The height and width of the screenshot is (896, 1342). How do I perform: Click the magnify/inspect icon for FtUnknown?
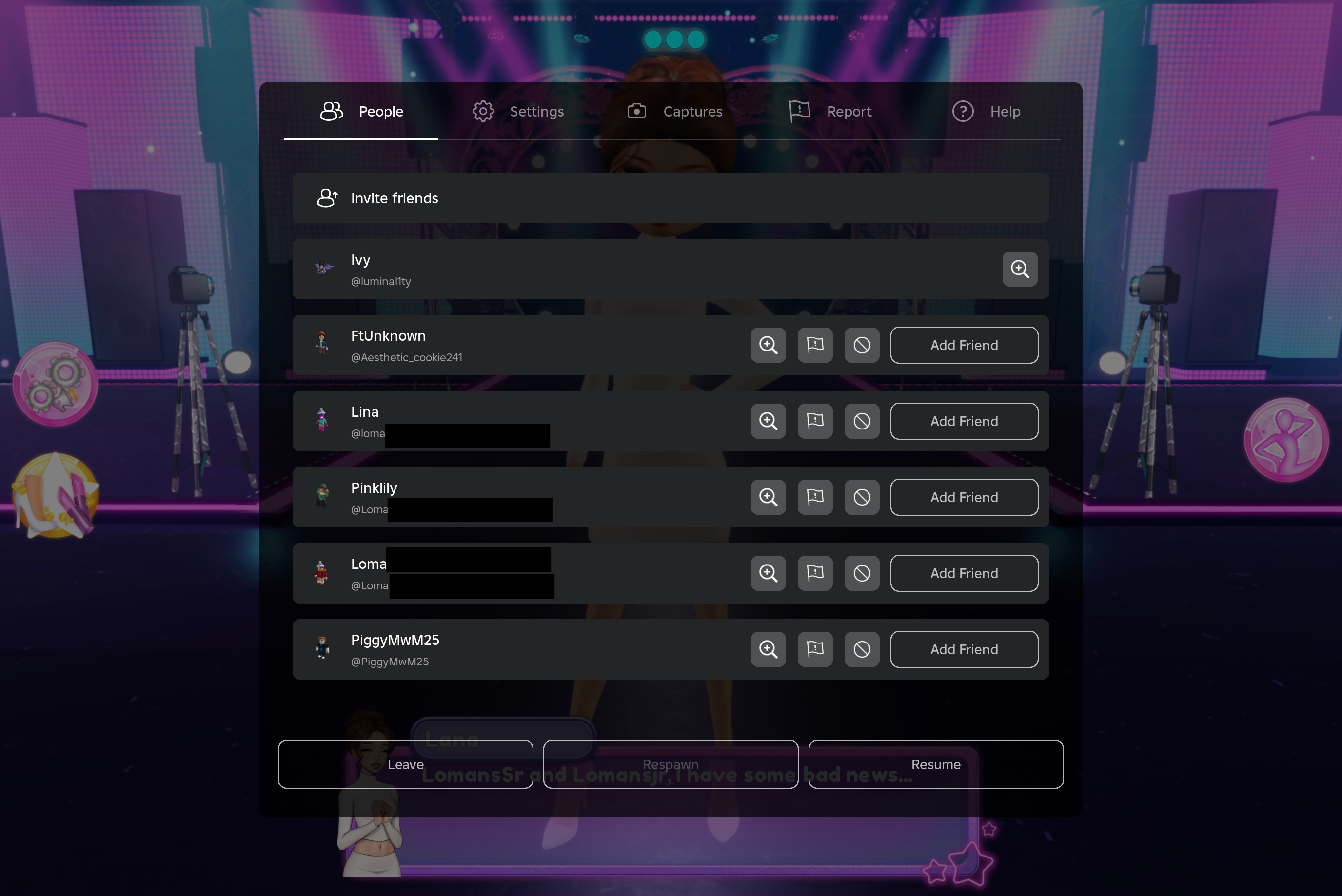[x=768, y=345]
